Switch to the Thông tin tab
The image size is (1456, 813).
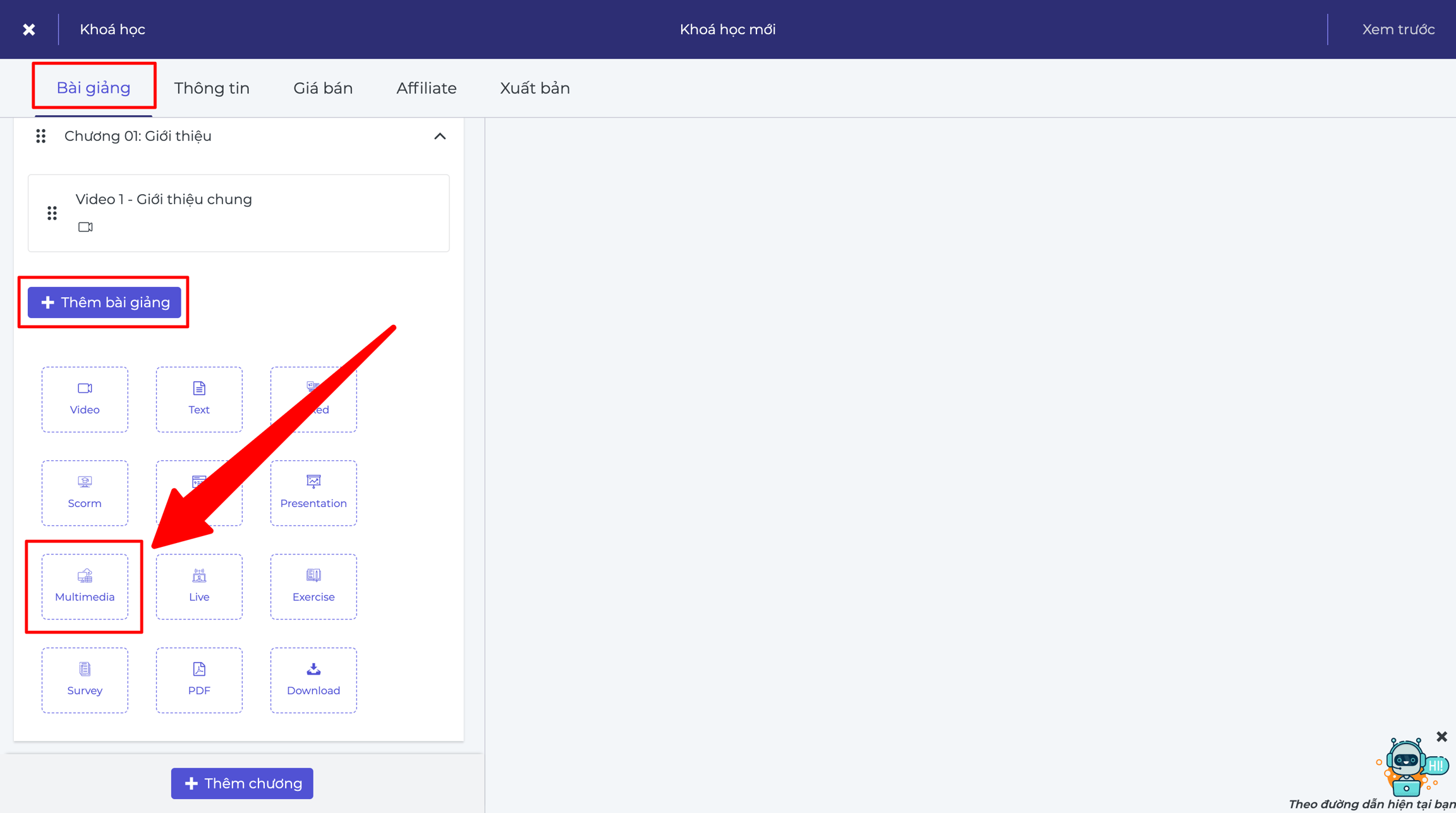[x=212, y=88]
